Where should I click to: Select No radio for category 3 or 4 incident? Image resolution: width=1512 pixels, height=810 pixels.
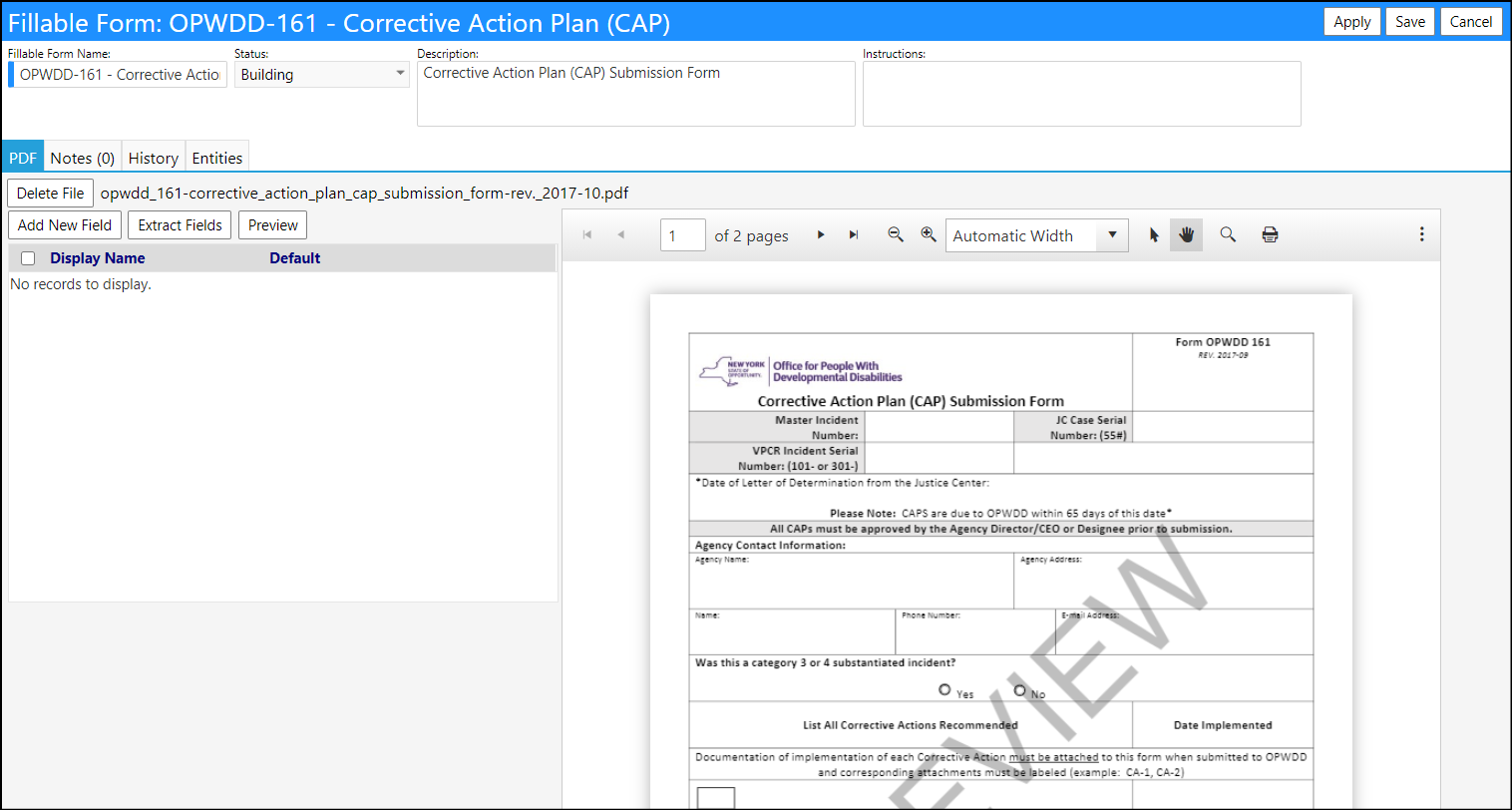(x=1019, y=689)
